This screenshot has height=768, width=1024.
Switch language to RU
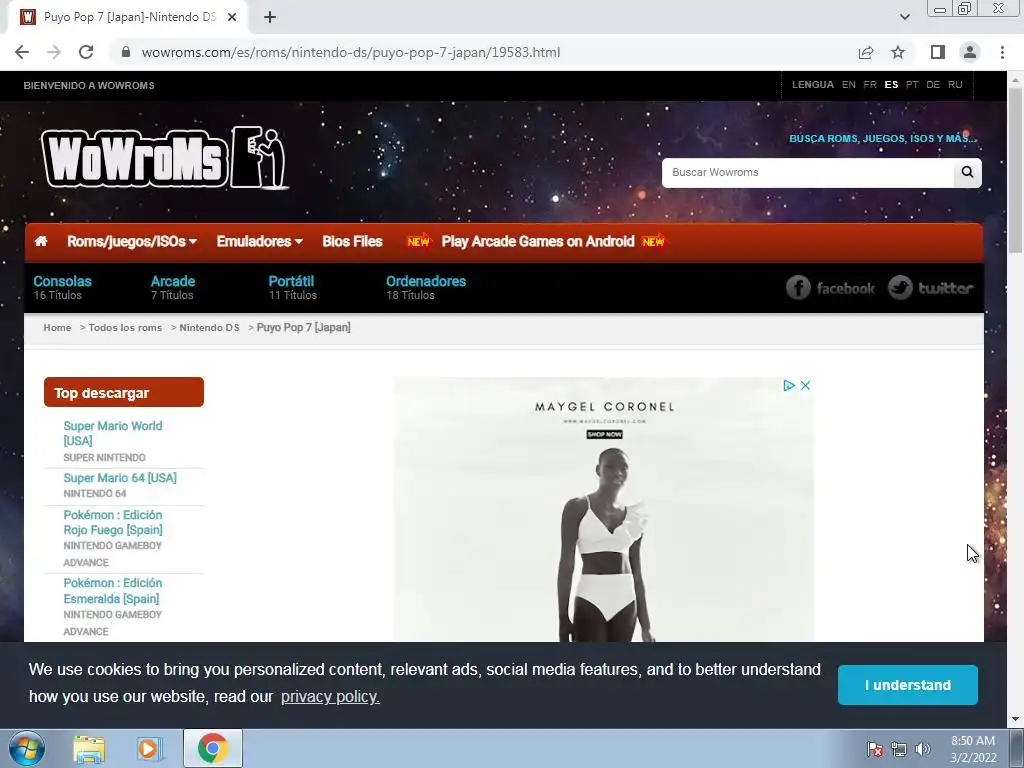(x=955, y=85)
